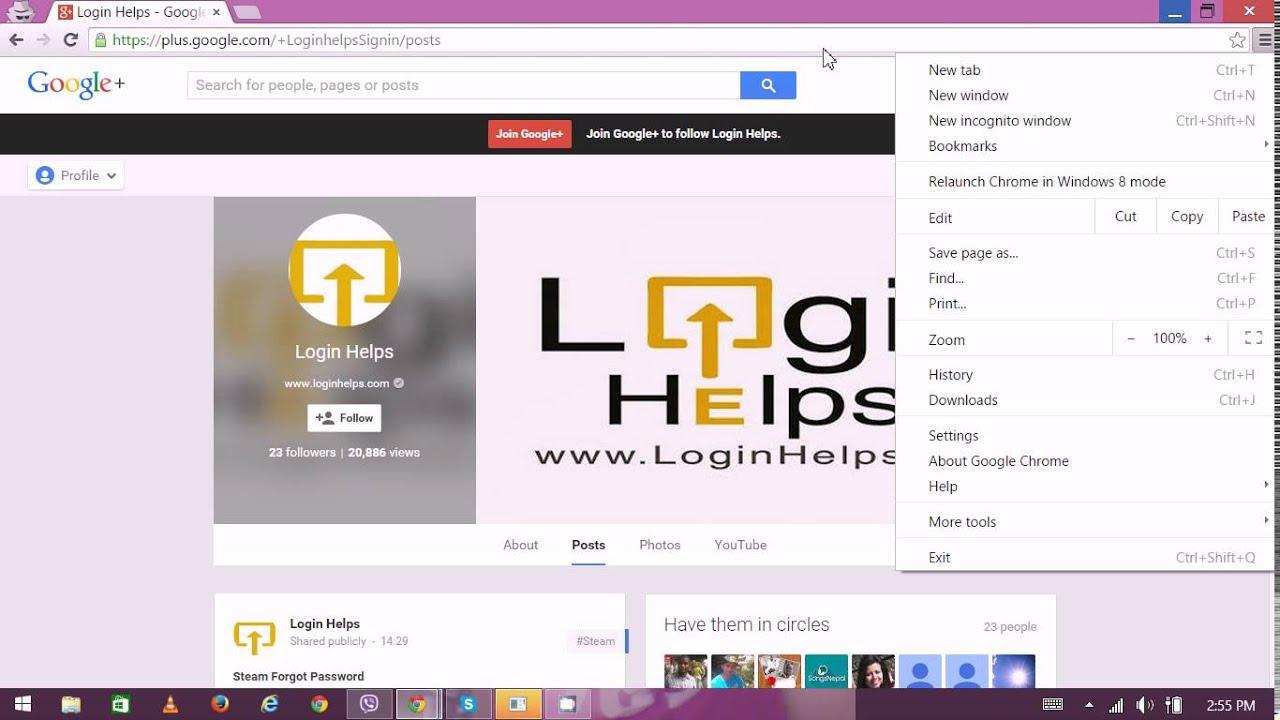Viewport: 1280px width, 720px height.
Task: Click the Paste button in Edit row
Action: tap(1246, 217)
